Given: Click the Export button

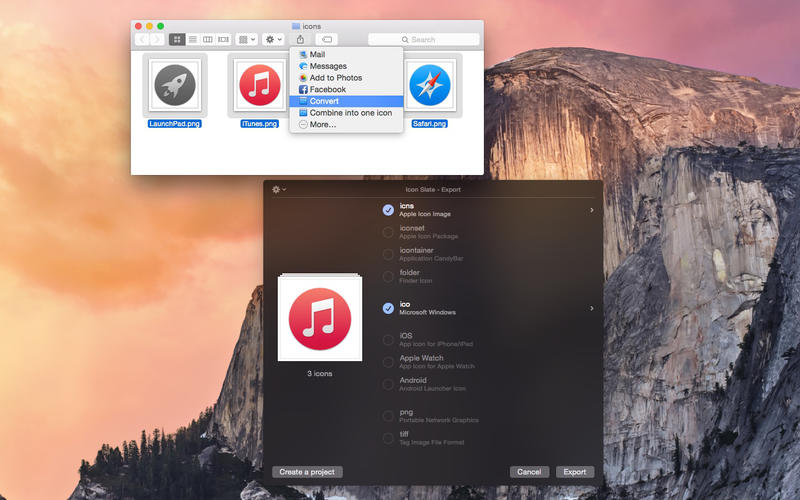Looking at the screenshot, I should tap(574, 472).
